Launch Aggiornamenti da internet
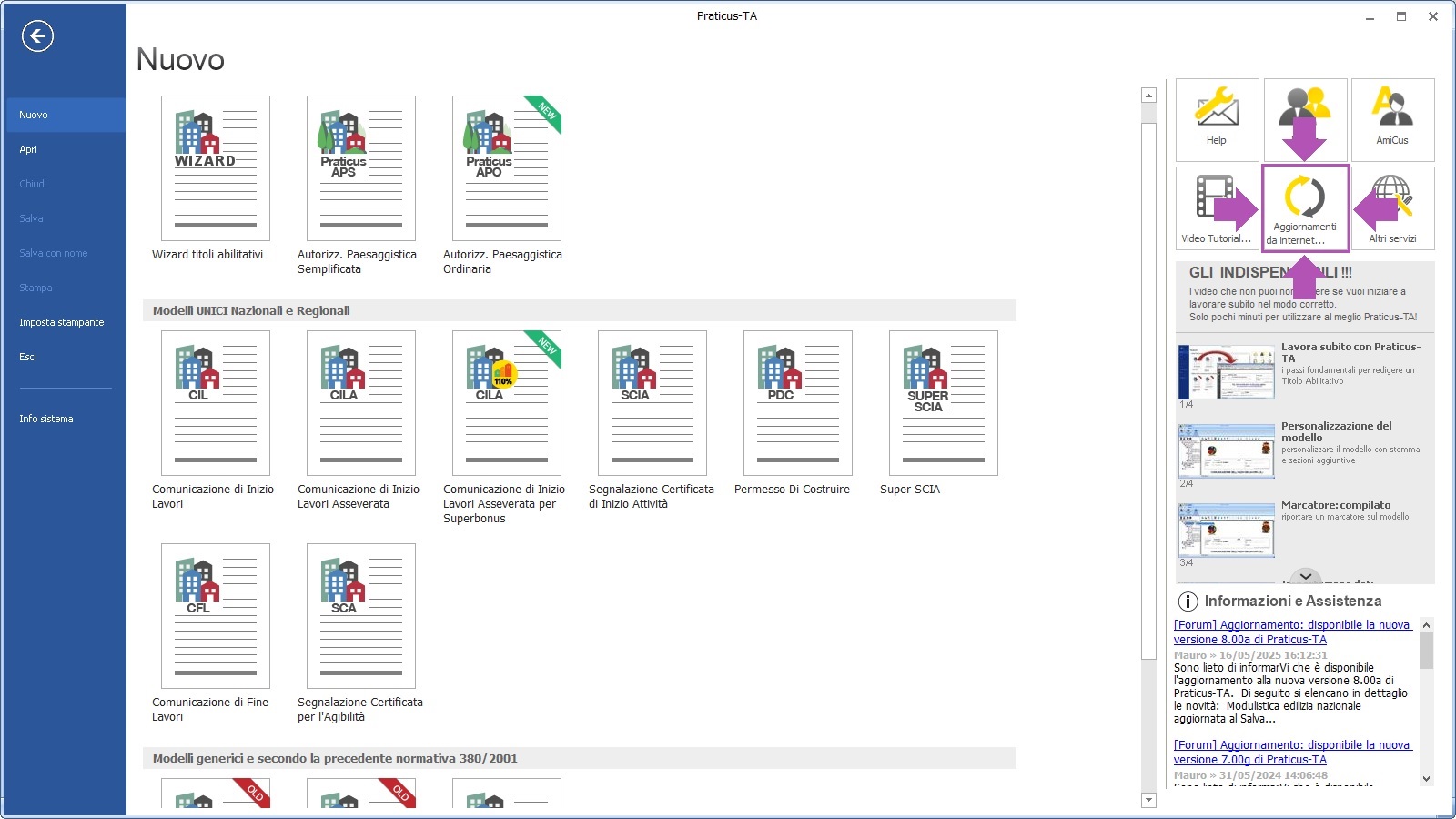The height and width of the screenshot is (819, 1456). pyautogui.click(x=1305, y=207)
